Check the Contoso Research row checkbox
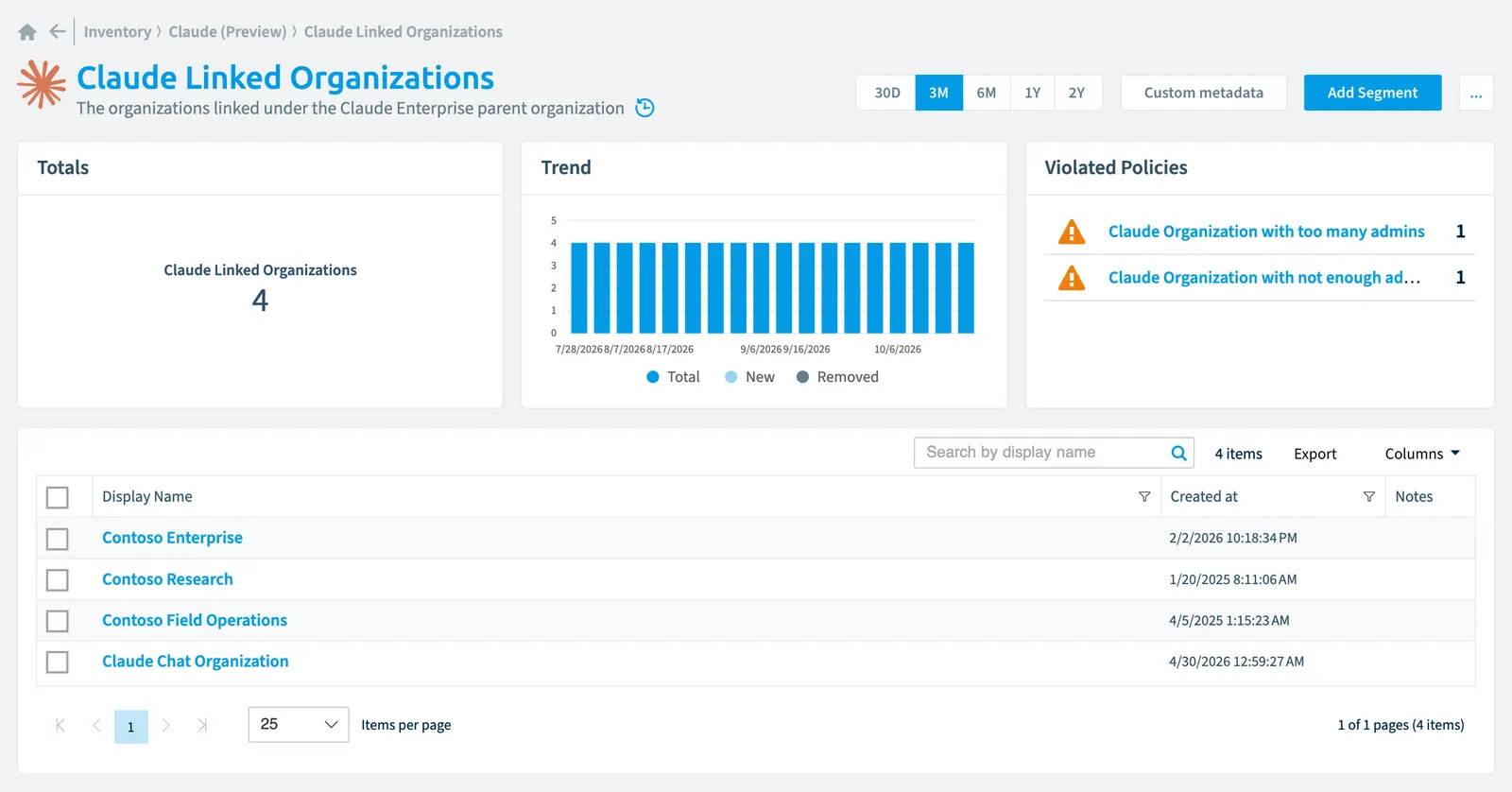Viewport: 1512px width, 792px height. pyautogui.click(x=58, y=579)
